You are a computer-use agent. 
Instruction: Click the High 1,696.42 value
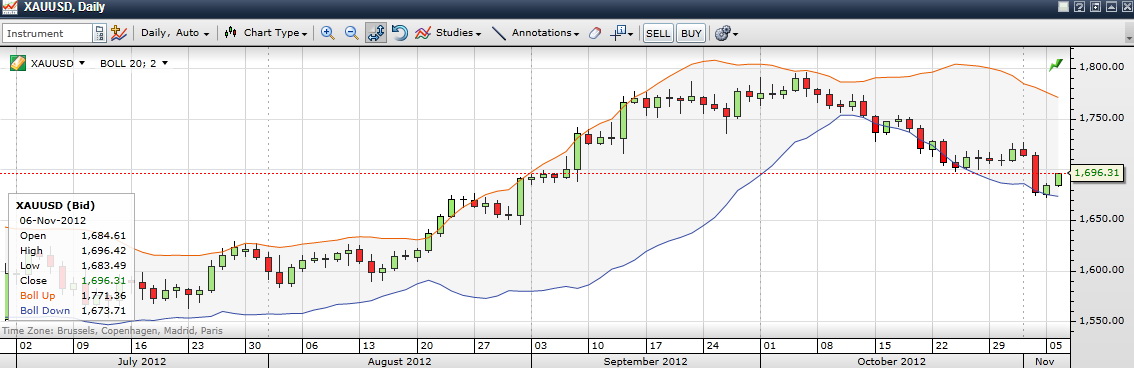(x=103, y=250)
